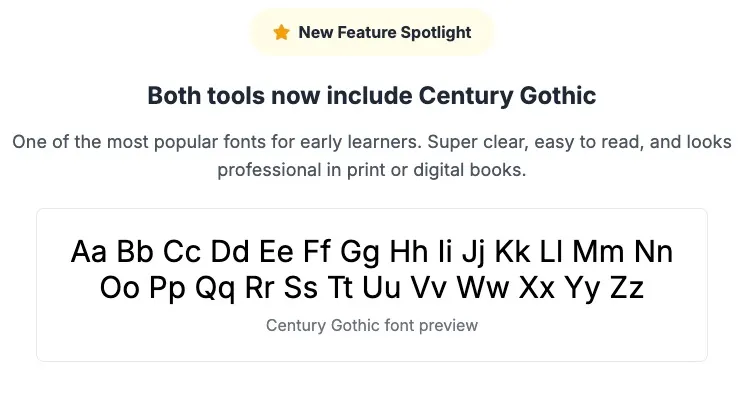Click the 'Qq' letter pair sample
This screenshot has width=745, height=399.
pyautogui.click(x=215, y=289)
